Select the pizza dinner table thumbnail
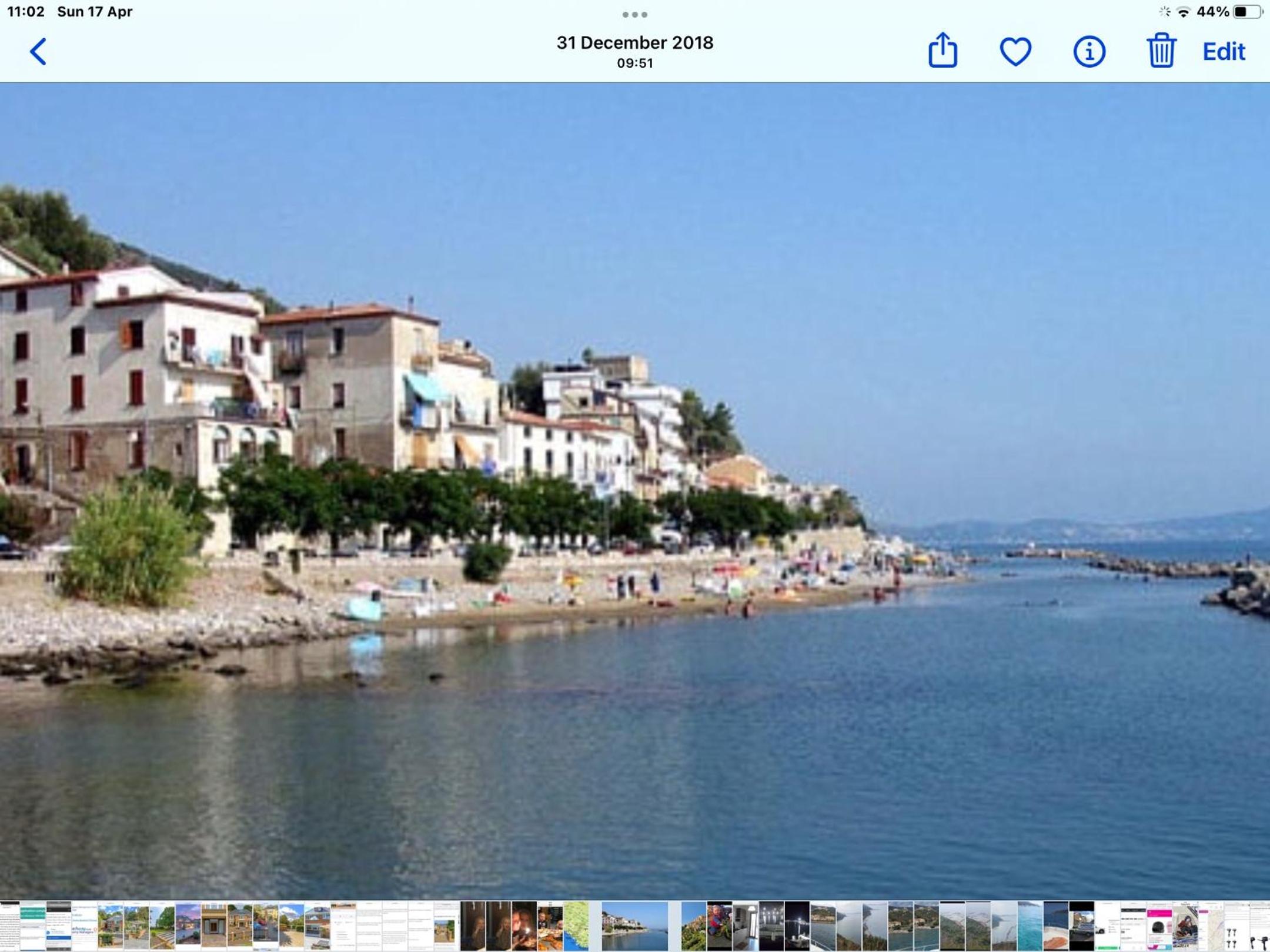Image resolution: width=1270 pixels, height=952 pixels. click(x=550, y=926)
